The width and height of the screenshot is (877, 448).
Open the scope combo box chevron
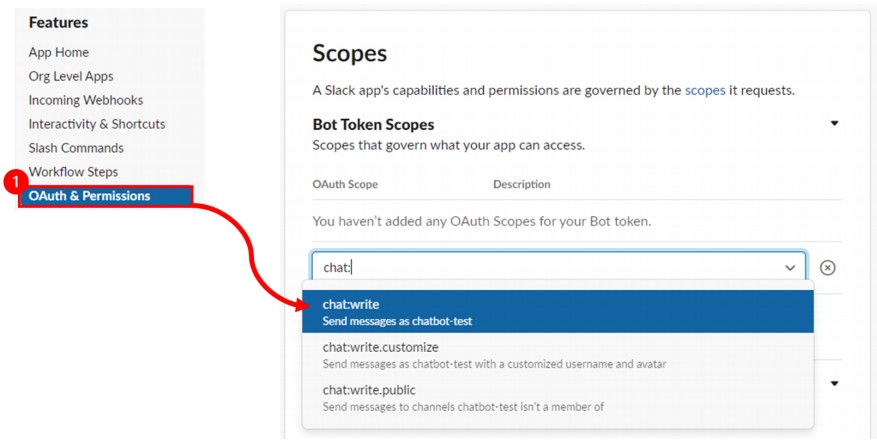(x=790, y=267)
